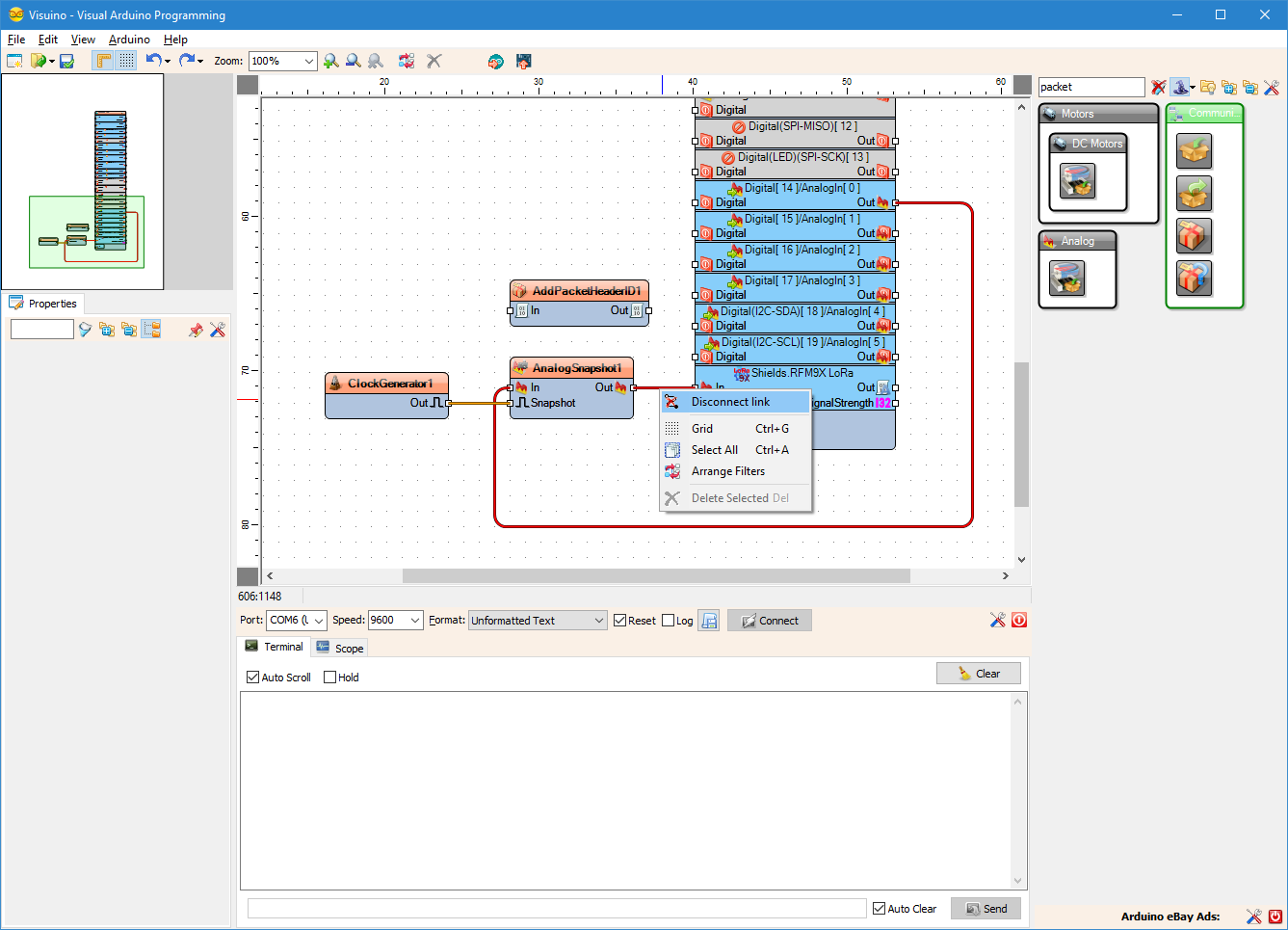This screenshot has height=930, width=1288.
Task: Click the undo arrow icon
Action: coord(153,61)
